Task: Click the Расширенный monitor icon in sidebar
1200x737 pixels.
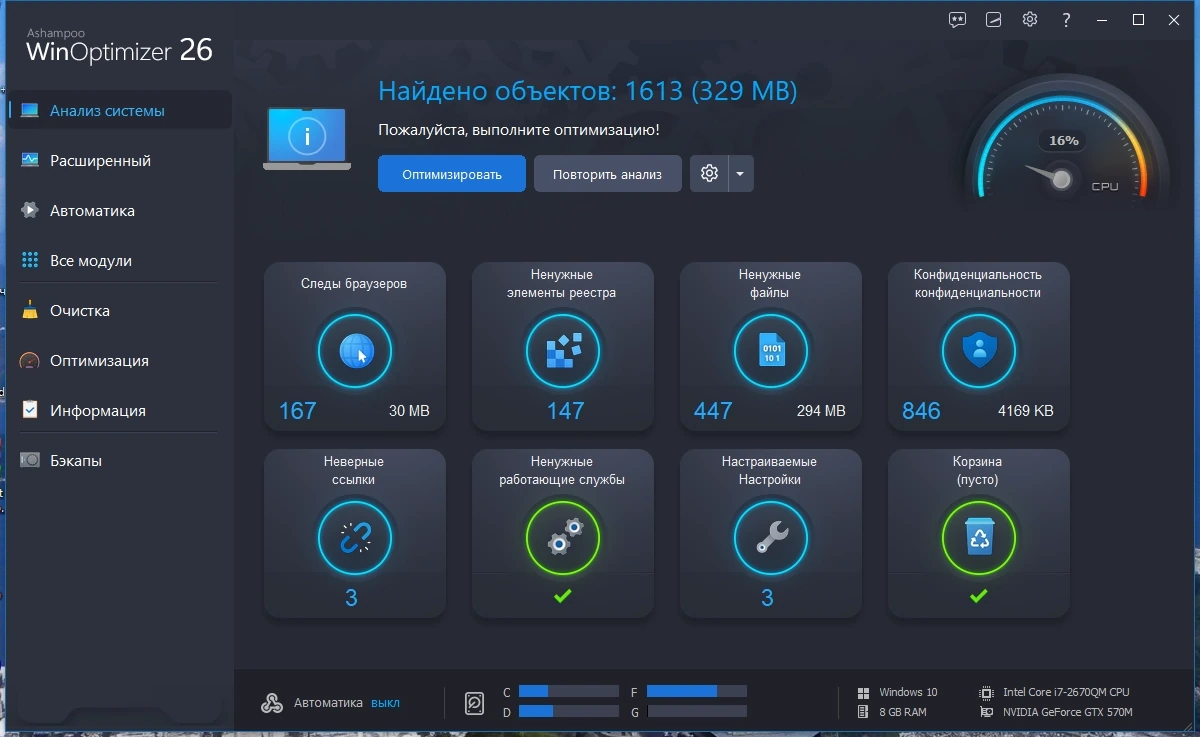Action: point(30,161)
